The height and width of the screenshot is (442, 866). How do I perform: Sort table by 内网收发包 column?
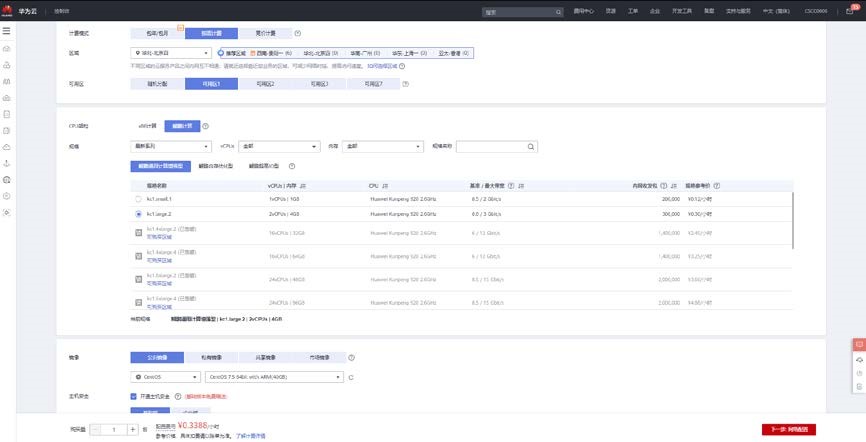click(674, 186)
